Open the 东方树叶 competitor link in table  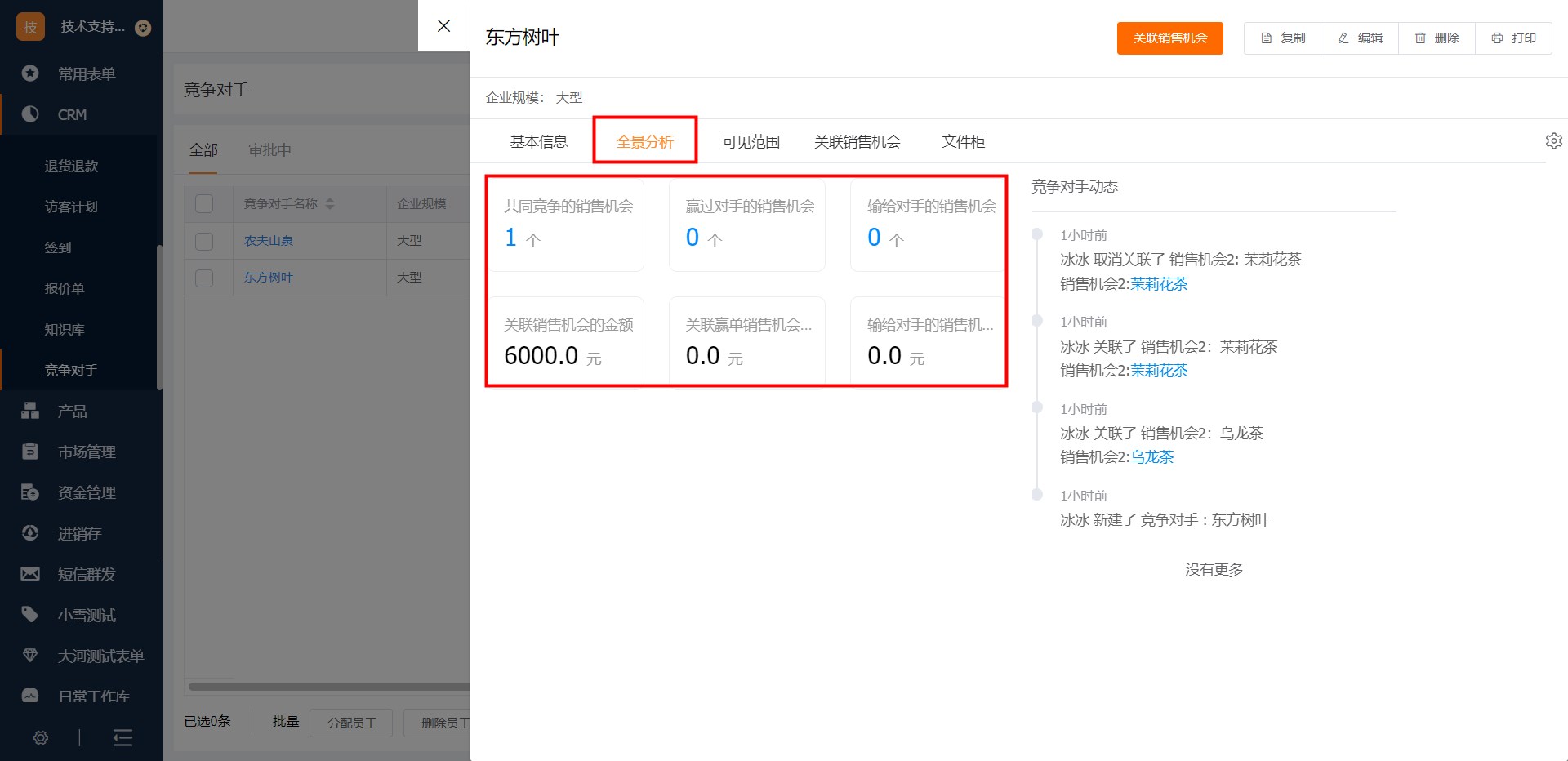269,278
